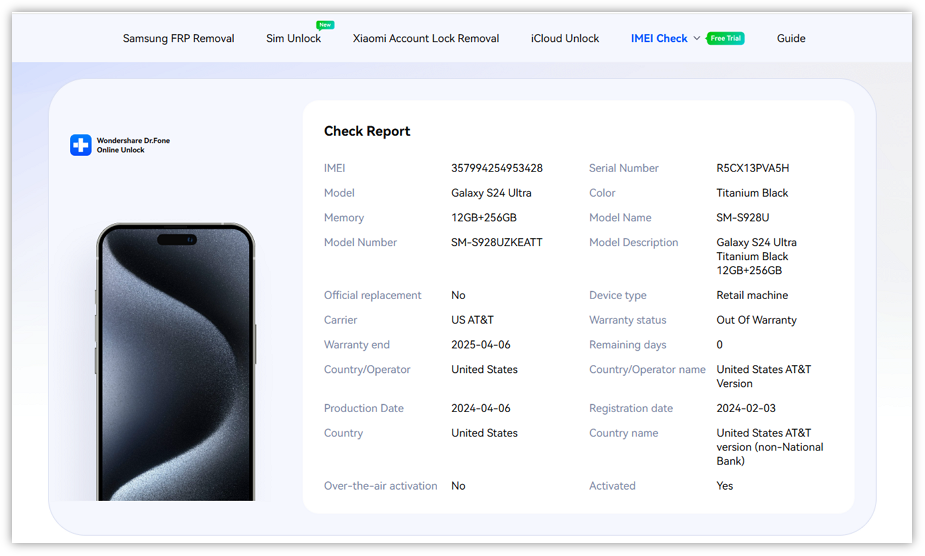Select IMEI value 357994254953428
This screenshot has width=925, height=556.
pos(497,168)
